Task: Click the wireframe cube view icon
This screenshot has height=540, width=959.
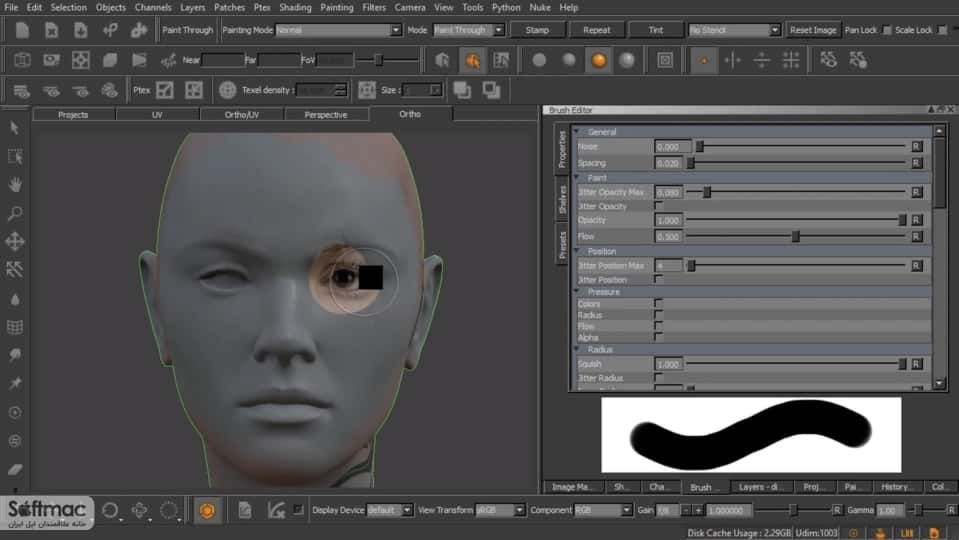Action: (22, 60)
